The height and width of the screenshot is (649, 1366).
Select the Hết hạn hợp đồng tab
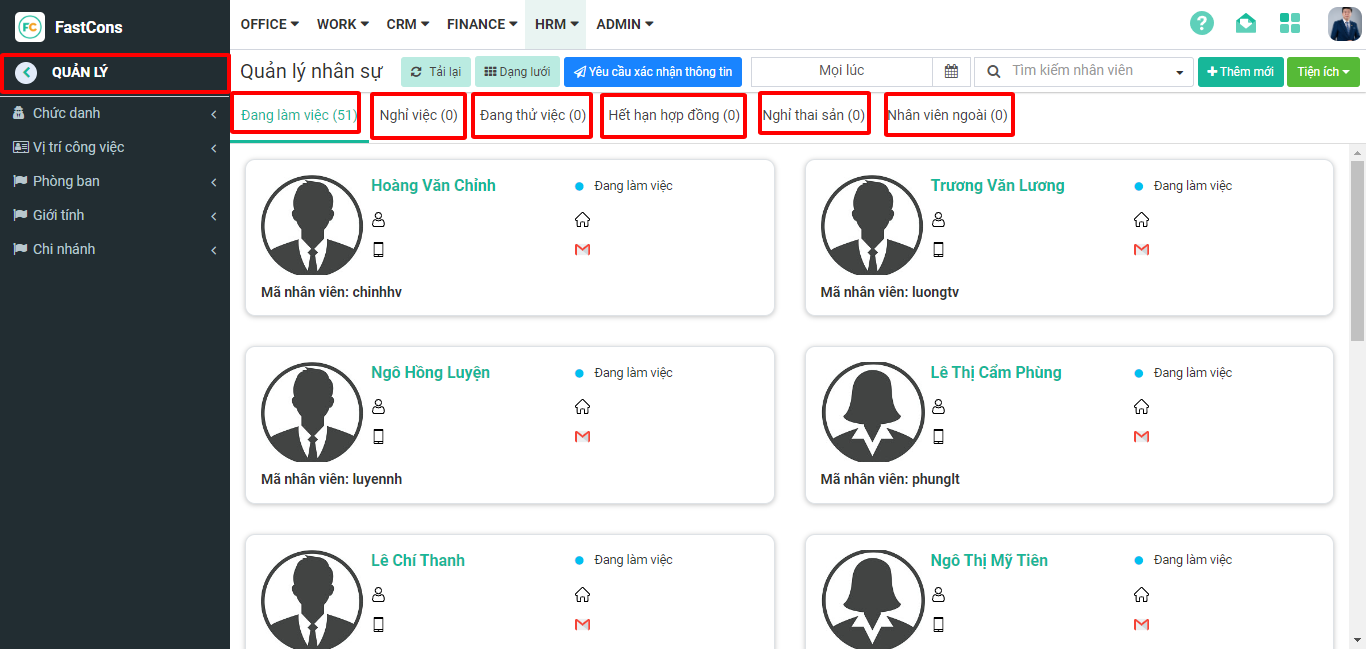click(x=673, y=116)
